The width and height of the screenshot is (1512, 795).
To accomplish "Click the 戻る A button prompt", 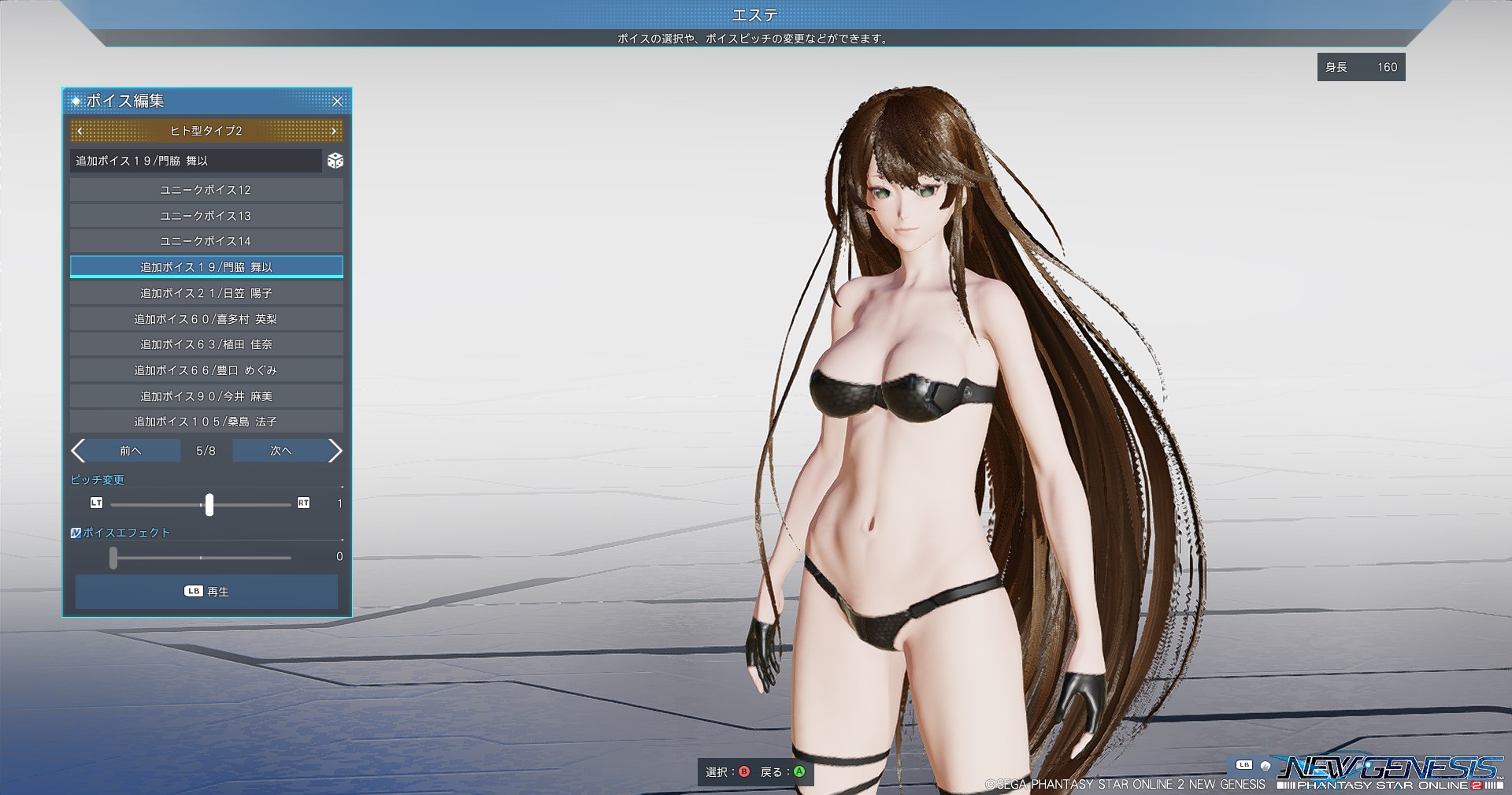I will tap(783, 772).
